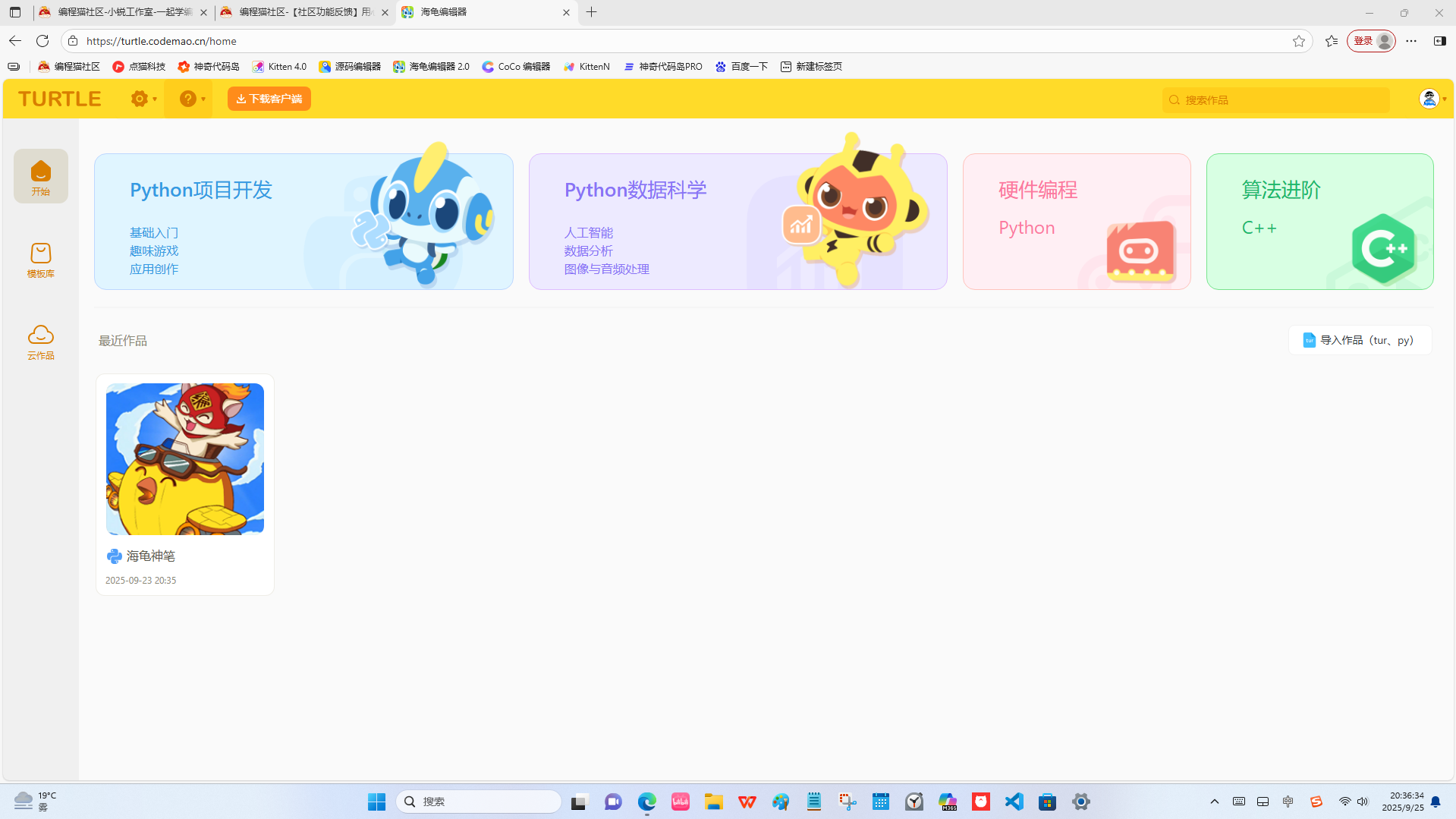Open the 新建标签页 bookmark
The height and width of the screenshot is (819, 1456).
pos(811,67)
